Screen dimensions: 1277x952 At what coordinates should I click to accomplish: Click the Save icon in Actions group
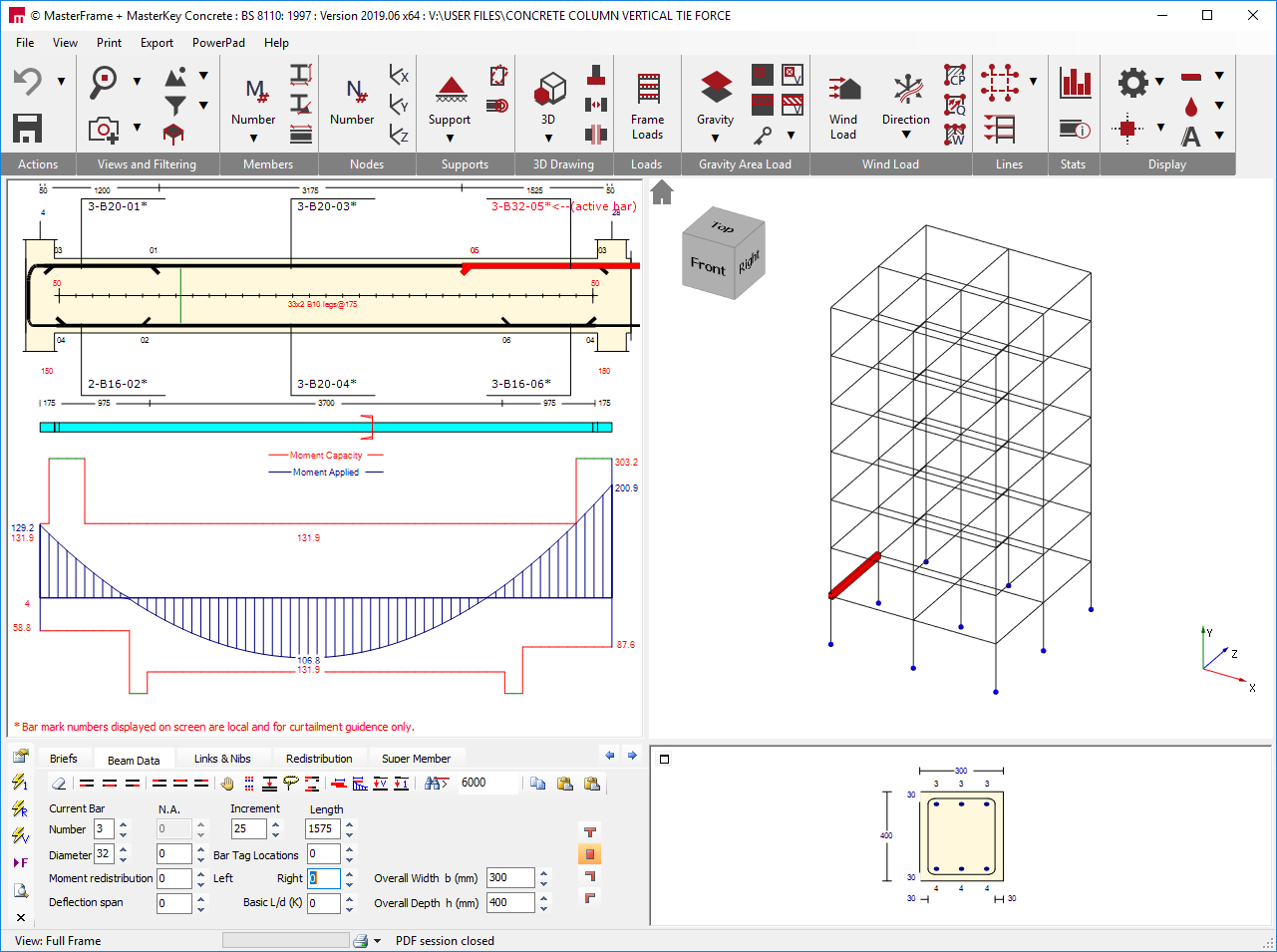pyautogui.click(x=26, y=129)
